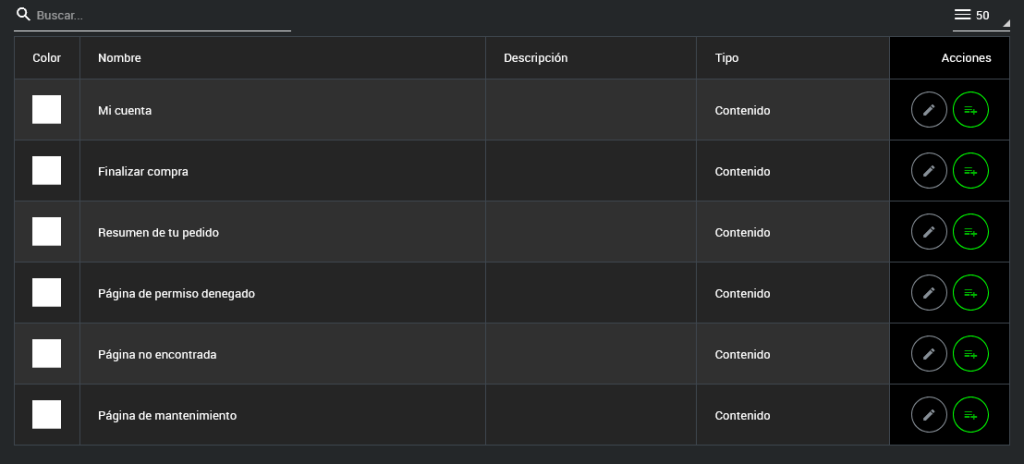Edit 'Resumen de tu pedido' pencil icon
Image resolution: width=1024 pixels, height=464 pixels.
coord(929,232)
